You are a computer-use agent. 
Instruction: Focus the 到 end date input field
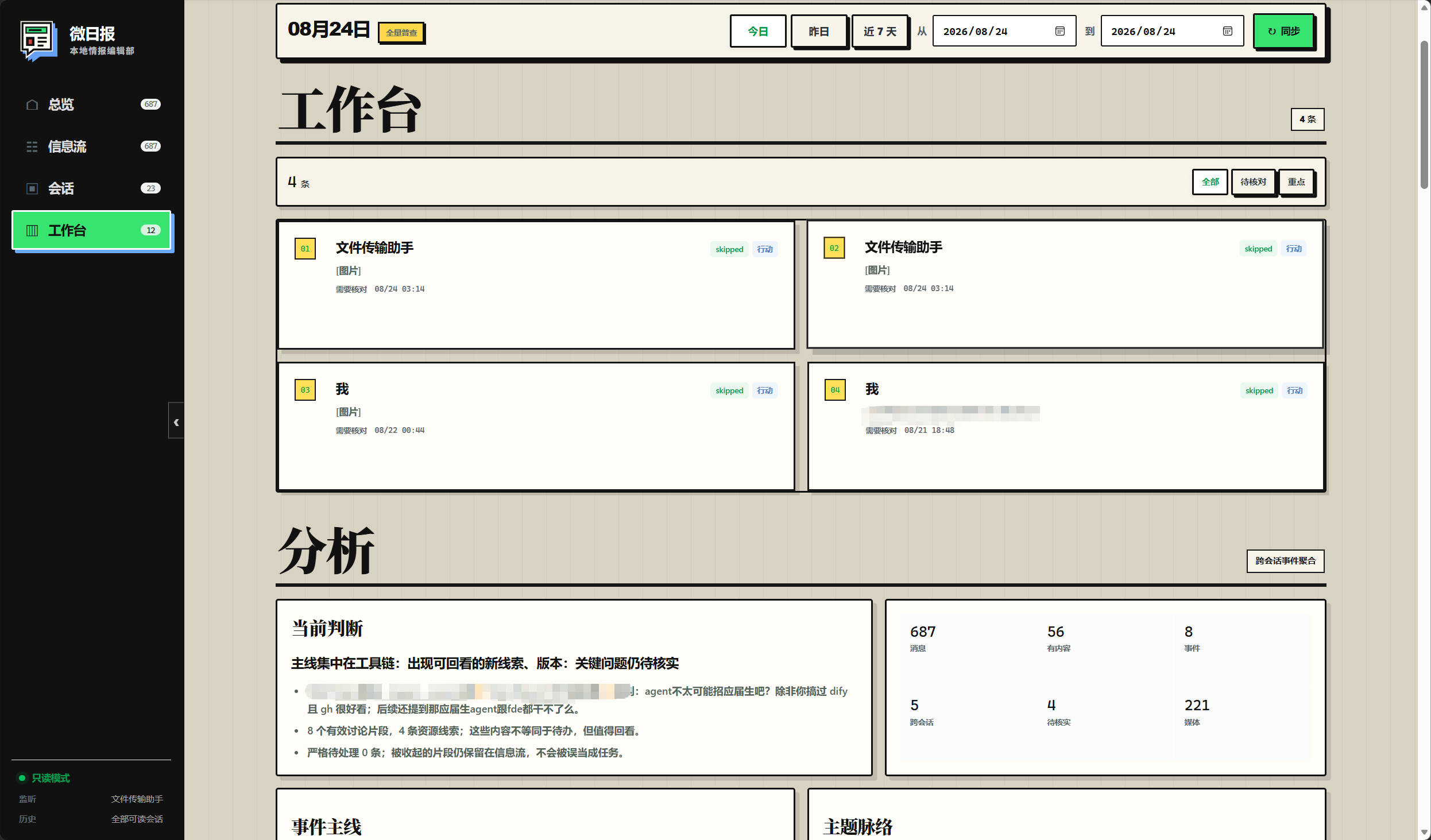coord(1171,31)
